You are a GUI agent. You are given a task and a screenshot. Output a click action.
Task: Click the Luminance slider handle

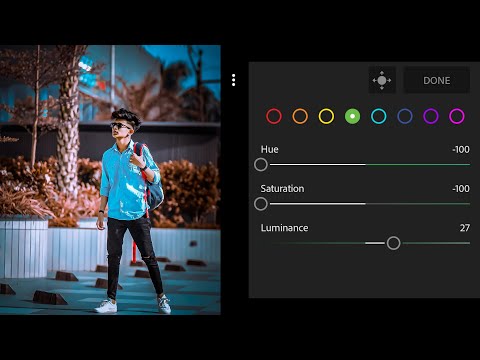click(x=393, y=243)
